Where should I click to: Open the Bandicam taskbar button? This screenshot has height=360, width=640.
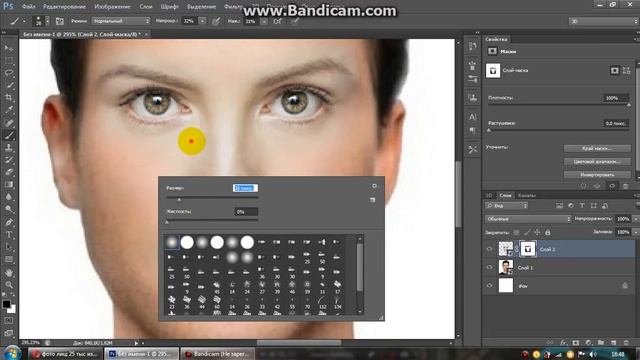click(218, 354)
